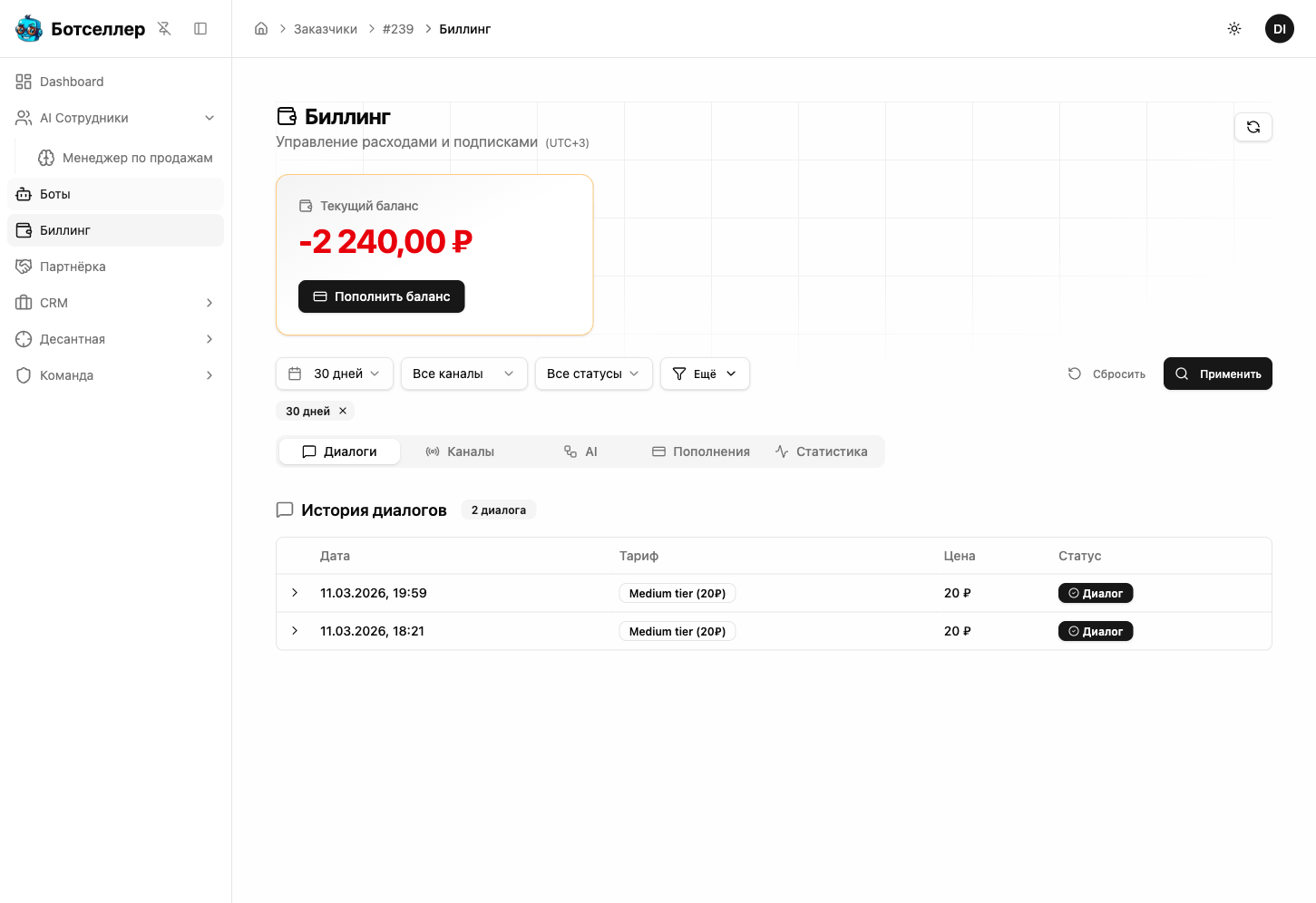Click the Пополнить баланс button
The width and height of the screenshot is (1316, 903).
381,296
